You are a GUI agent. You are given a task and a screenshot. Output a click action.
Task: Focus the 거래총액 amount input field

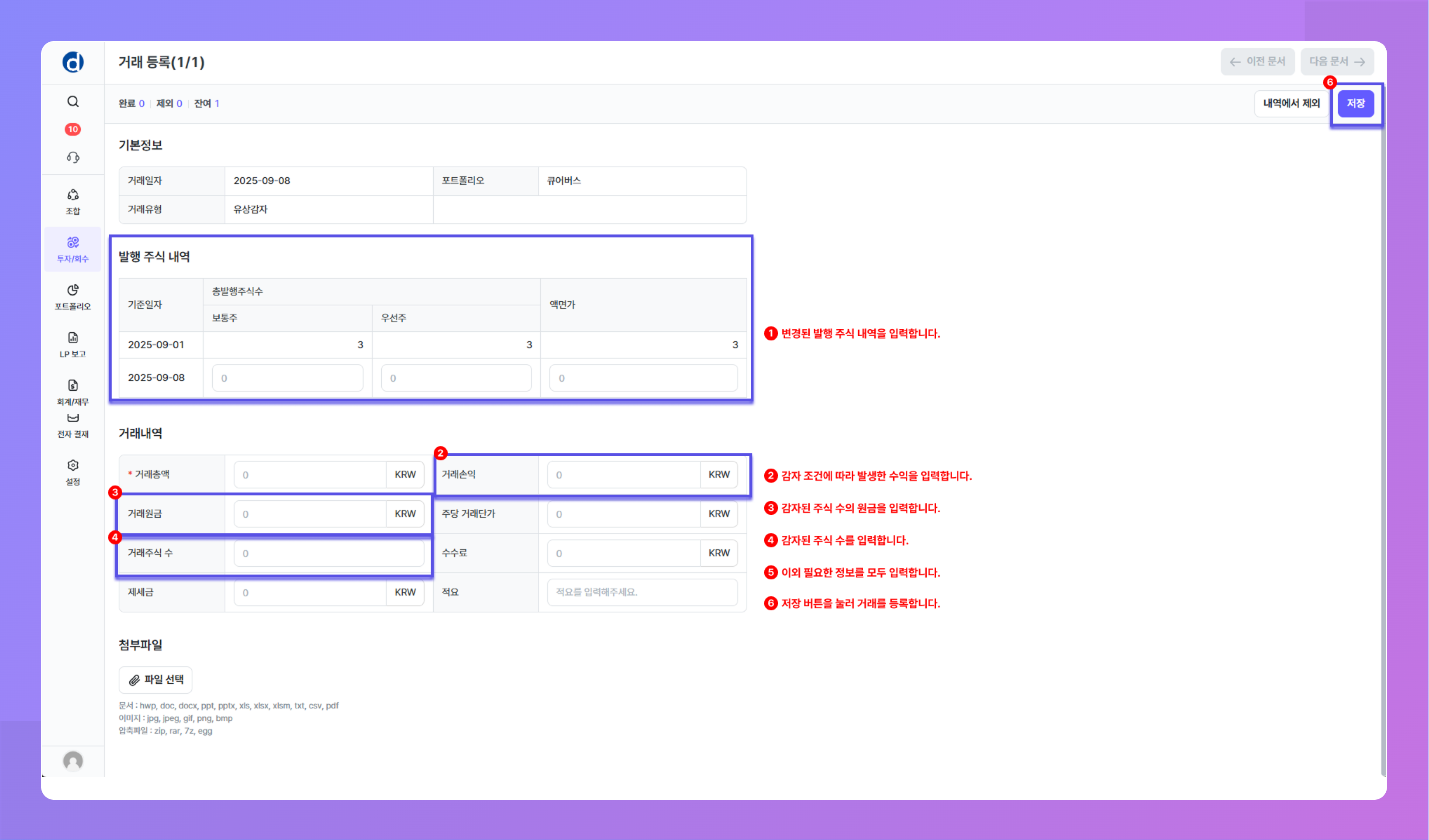tap(310, 475)
